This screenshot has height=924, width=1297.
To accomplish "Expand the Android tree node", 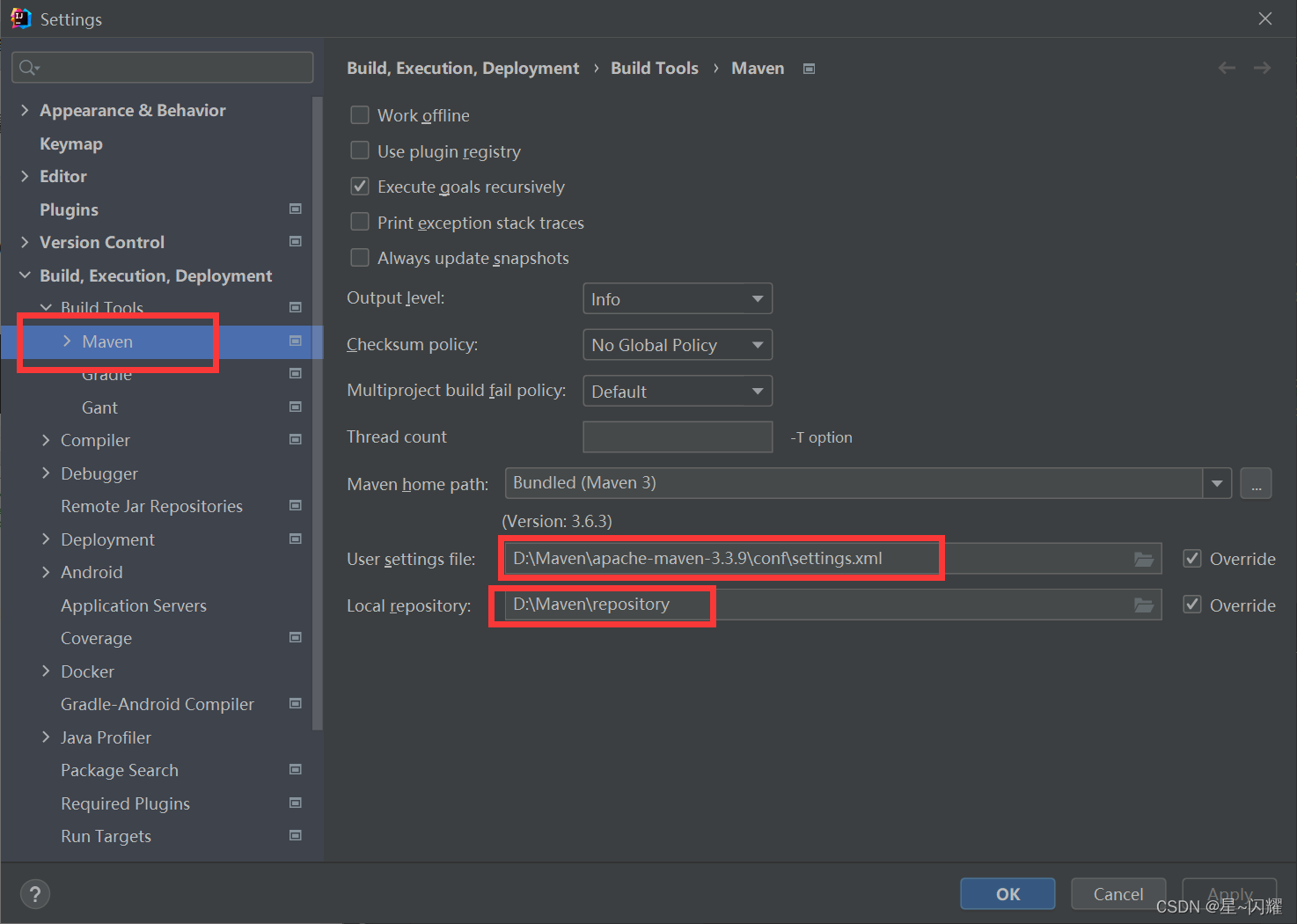I will pos(46,572).
